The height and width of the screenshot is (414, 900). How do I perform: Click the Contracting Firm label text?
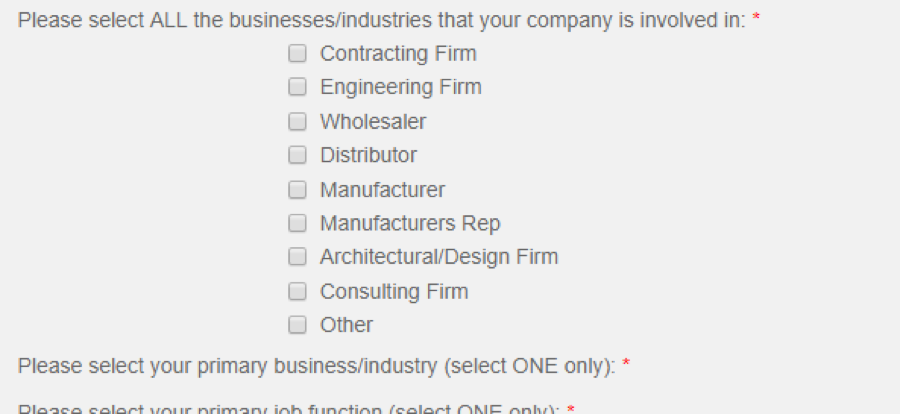pyautogui.click(x=398, y=53)
